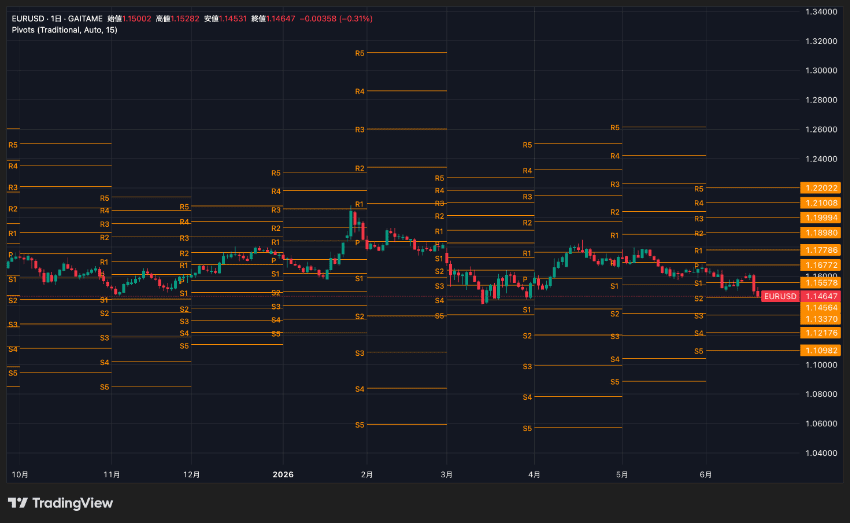Click the 1.34000 price axis tick
850x523 pixels.
821,12
